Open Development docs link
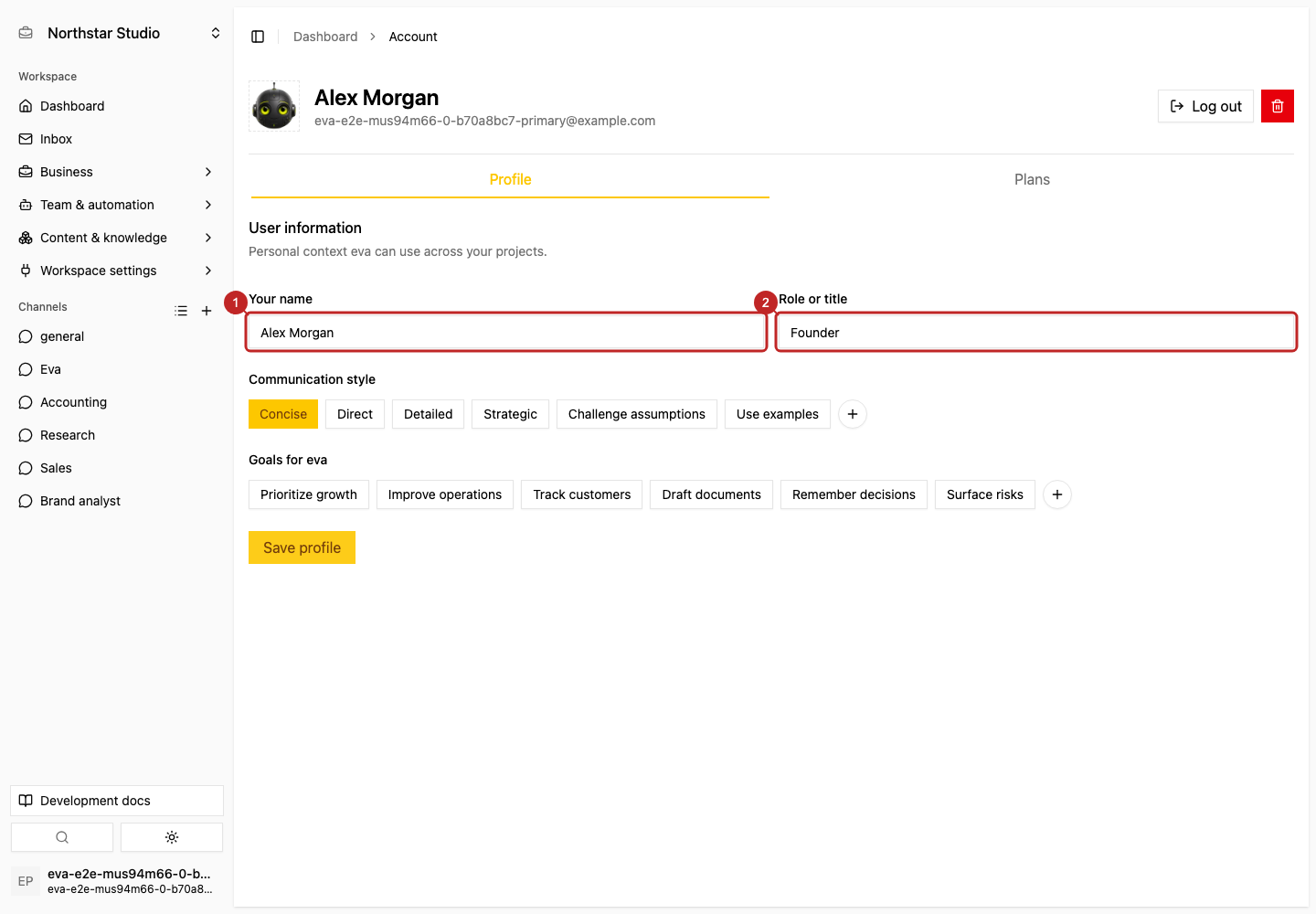The height and width of the screenshot is (914, 1316). tap(117, 801)
